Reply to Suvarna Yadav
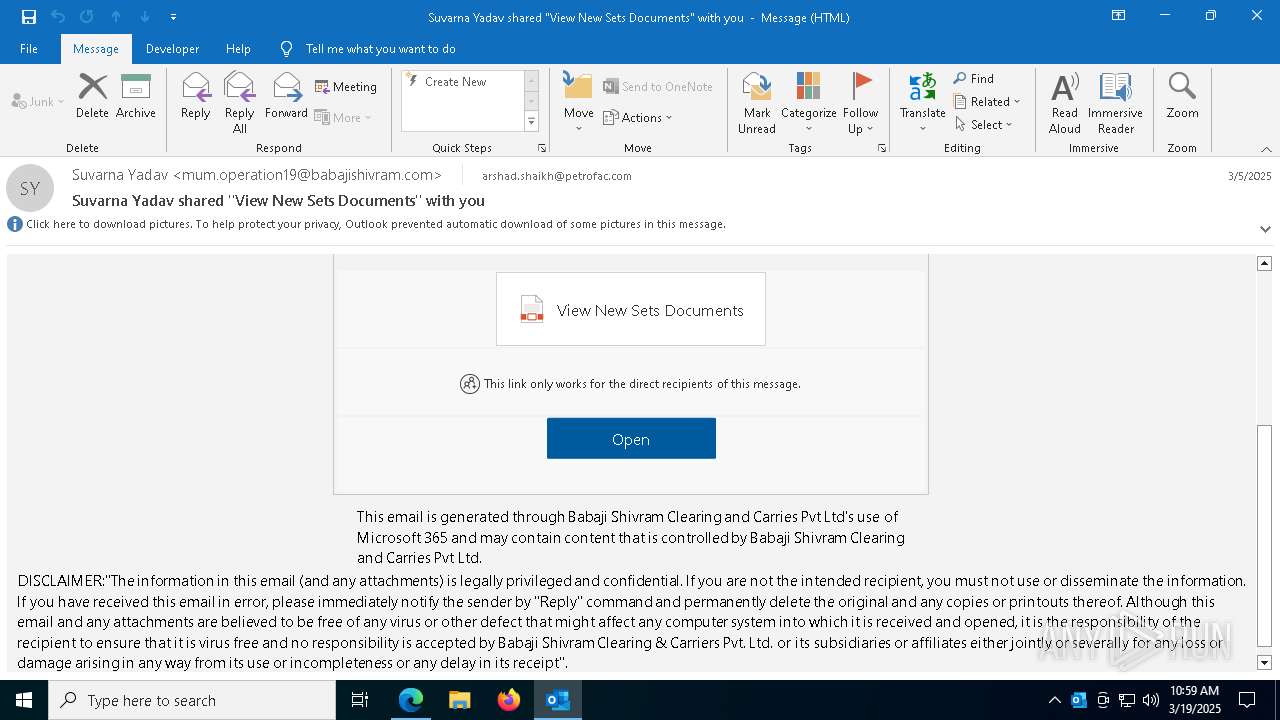1280x720 pixels. click(x=196, y=97)
